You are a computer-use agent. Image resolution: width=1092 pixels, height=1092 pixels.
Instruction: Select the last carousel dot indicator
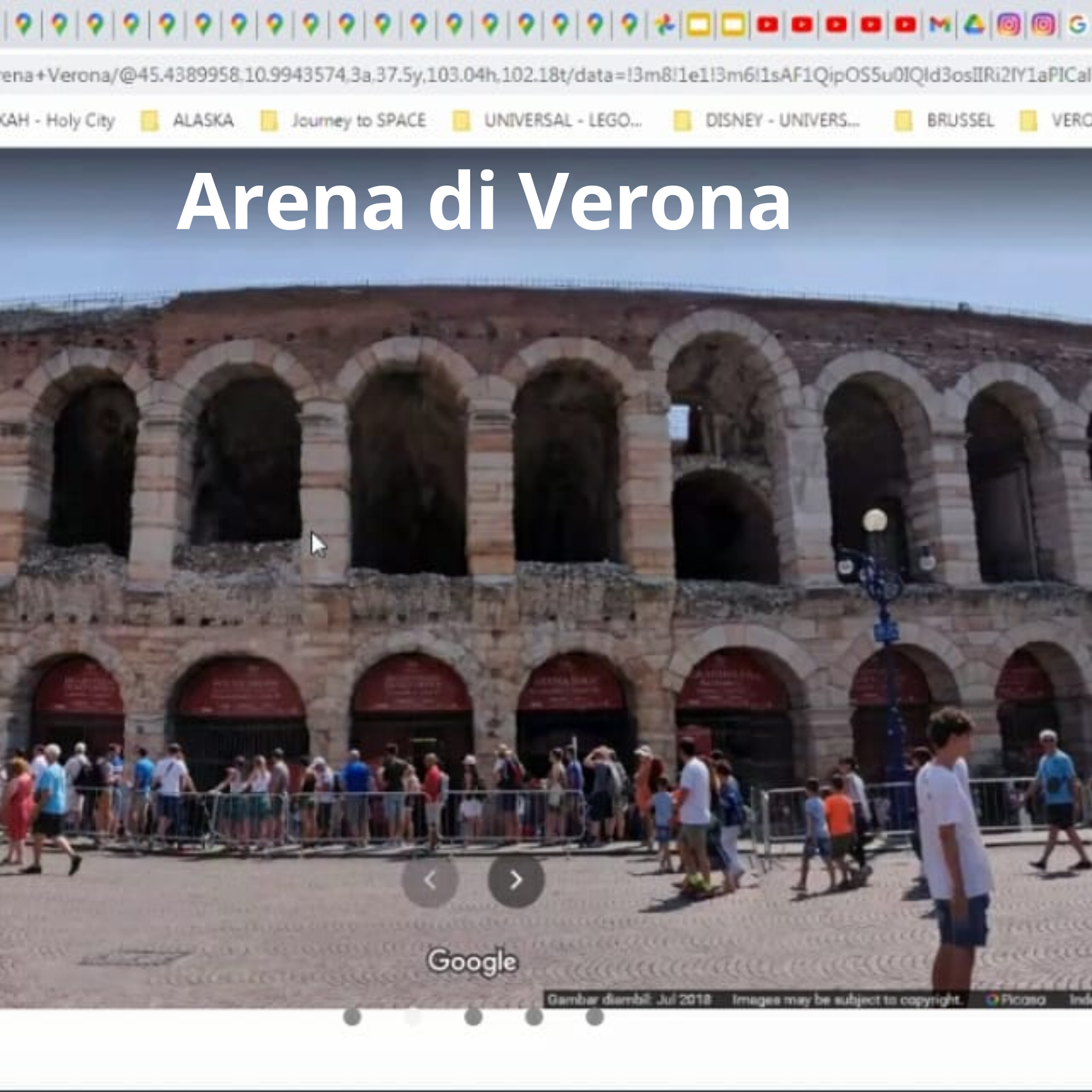click(594, 1017)
